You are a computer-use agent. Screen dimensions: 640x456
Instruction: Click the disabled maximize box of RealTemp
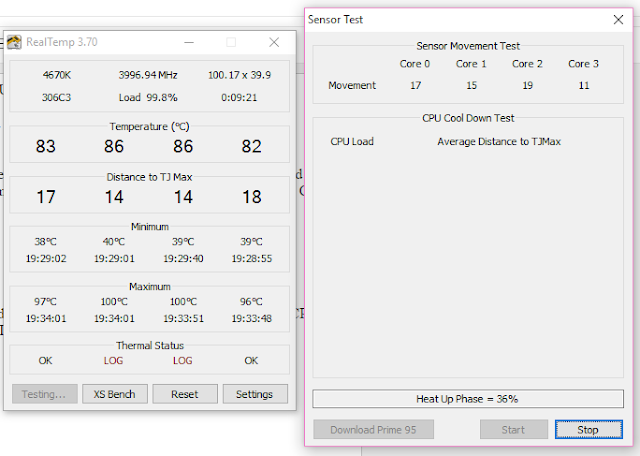click(x=231, y=42)
